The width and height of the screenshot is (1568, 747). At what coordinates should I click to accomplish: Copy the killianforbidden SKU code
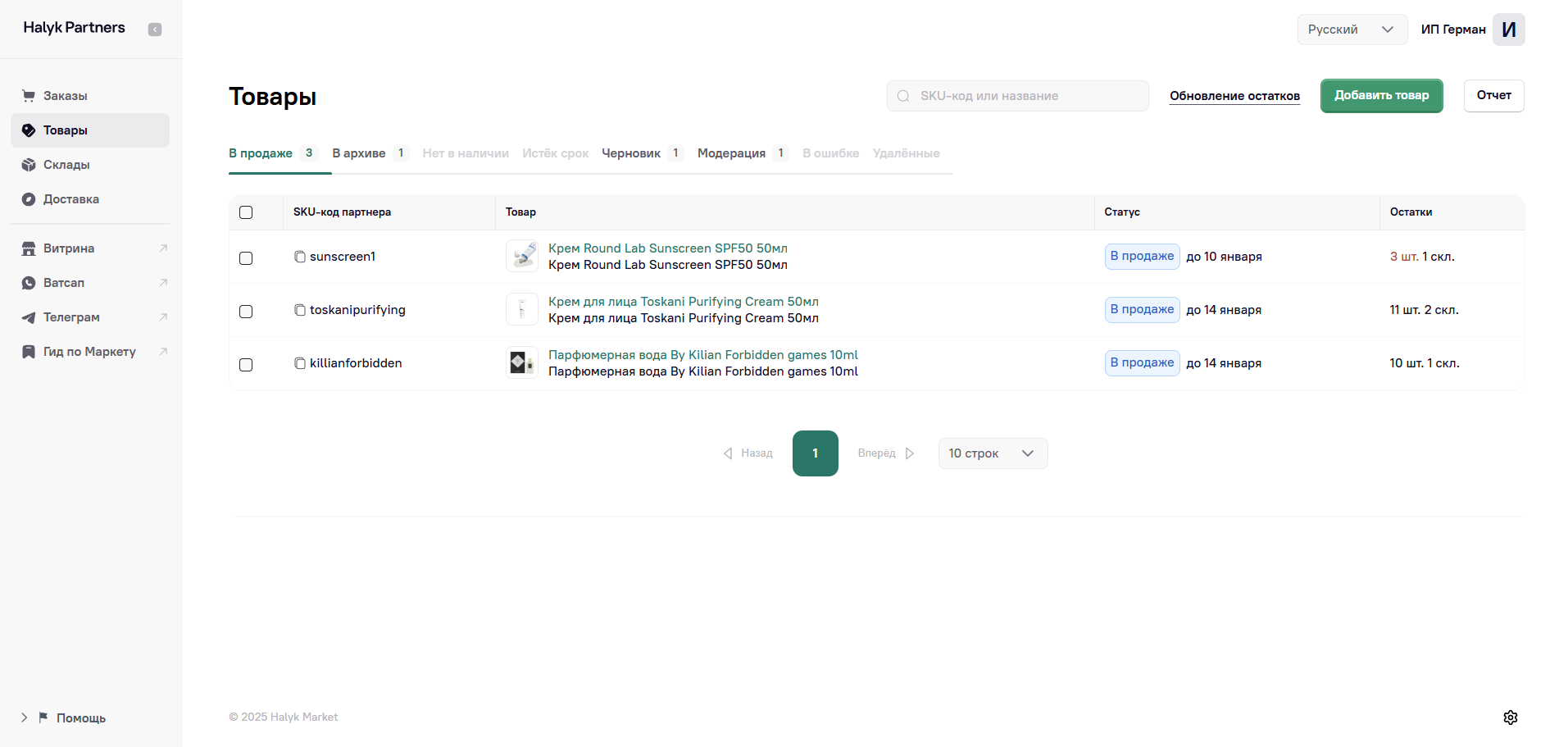(x=300, y=363)
